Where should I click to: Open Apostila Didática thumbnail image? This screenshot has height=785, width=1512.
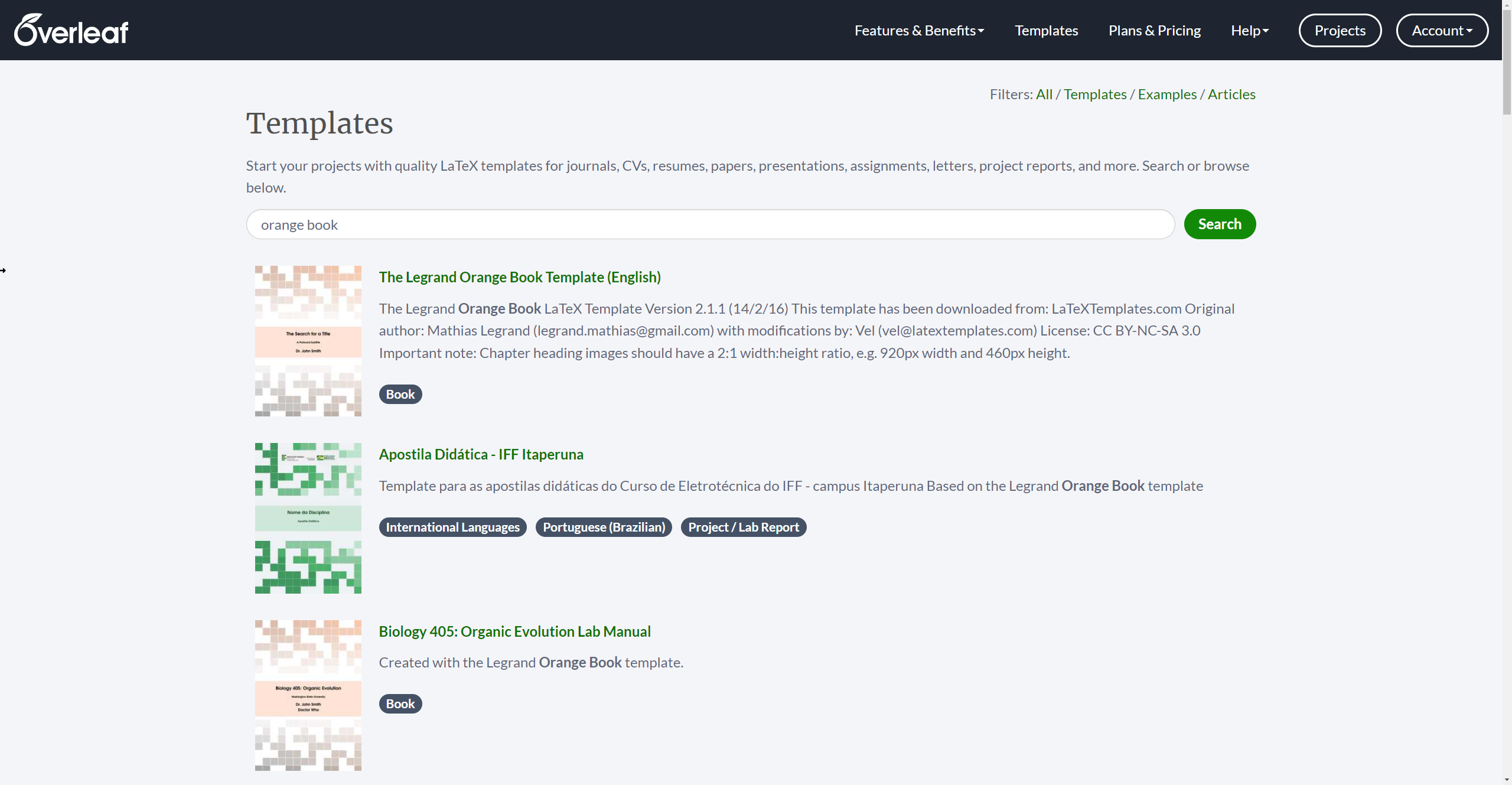tap(308, 518)
